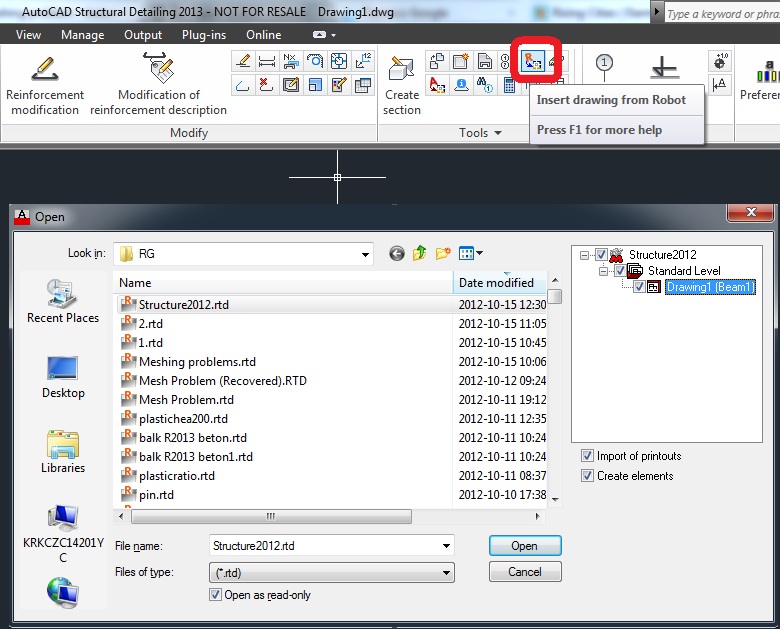Click the calculator icon in Tools

pyautogui.click(x=509, y=85)
